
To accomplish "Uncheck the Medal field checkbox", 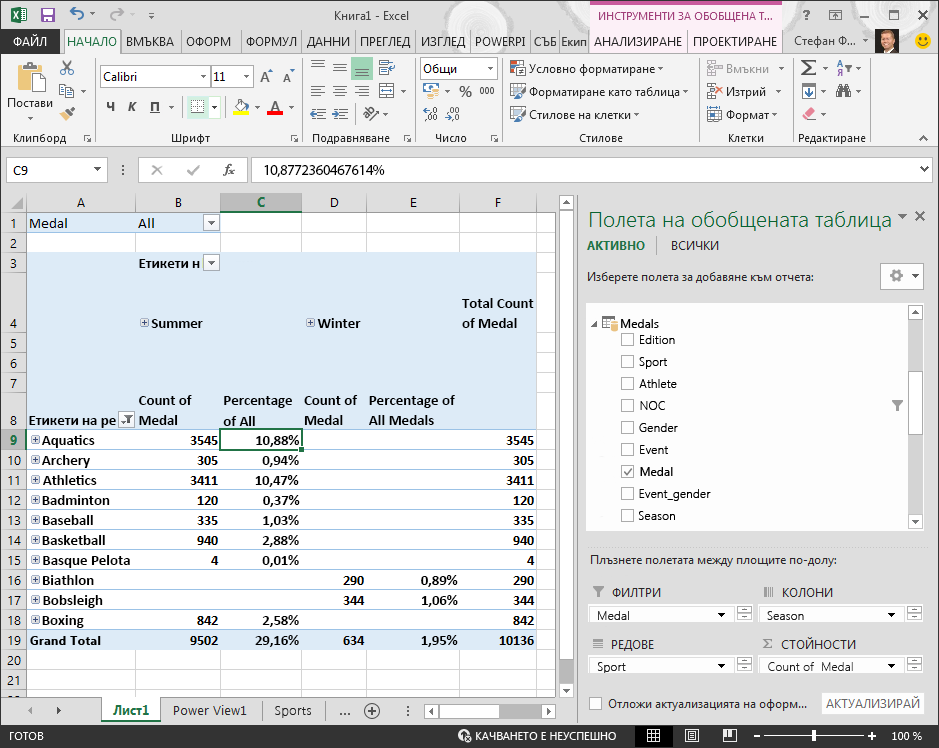I will 627,472.
